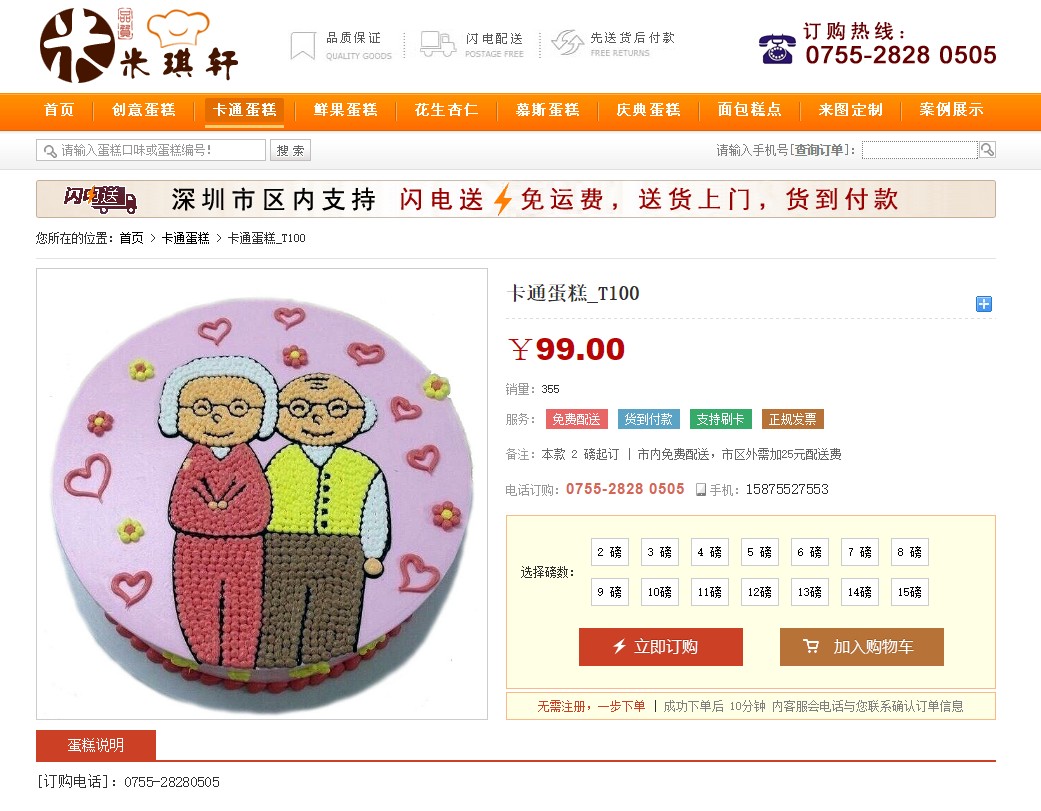Switch to the 蛋糕说明 tab
The height and width of the screenshot is (811, 1041).
coord(96,745)
